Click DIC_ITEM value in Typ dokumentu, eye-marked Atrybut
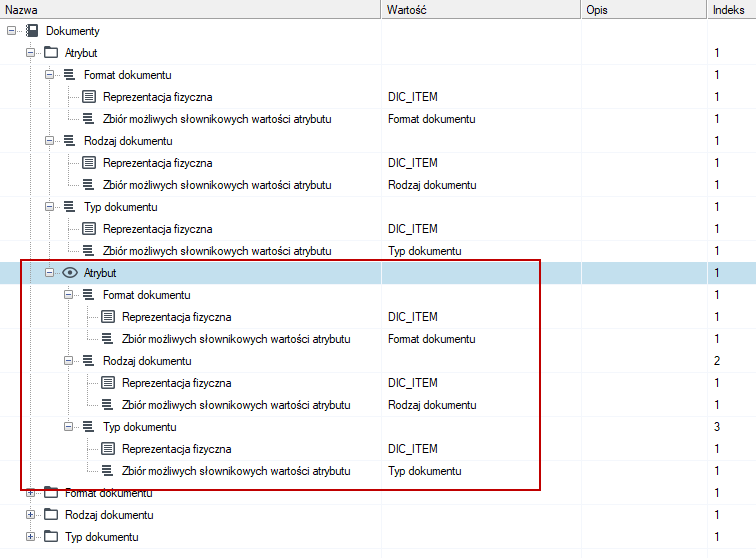 [413, 449]
